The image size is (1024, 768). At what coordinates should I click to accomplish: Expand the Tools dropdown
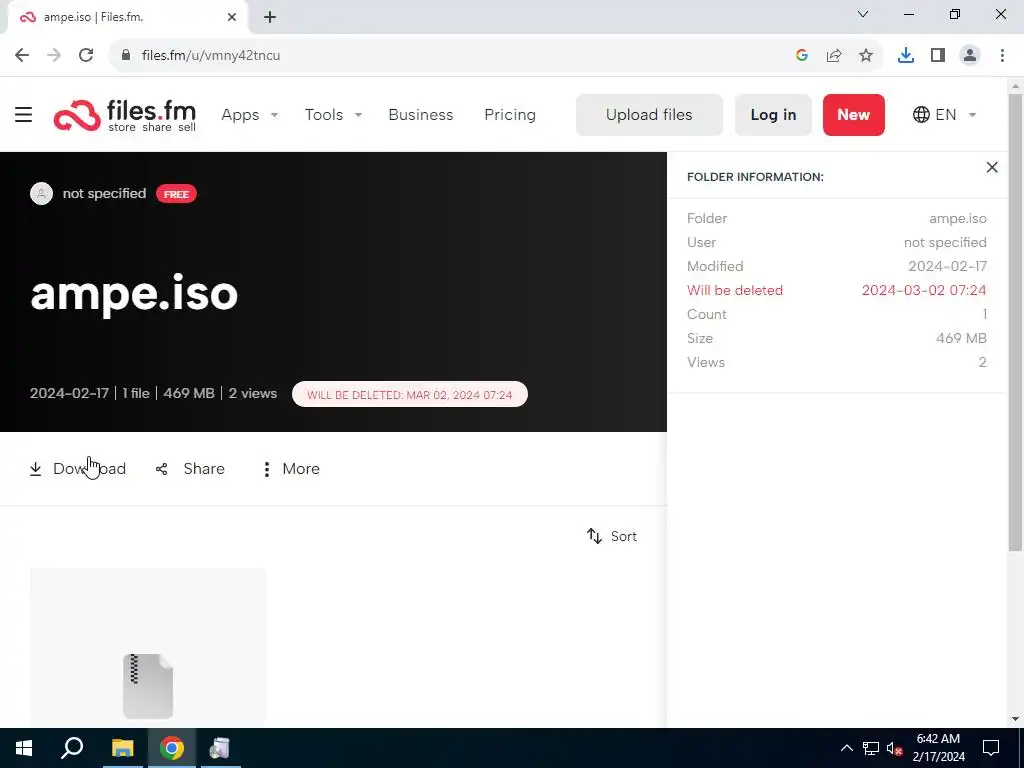333,115
